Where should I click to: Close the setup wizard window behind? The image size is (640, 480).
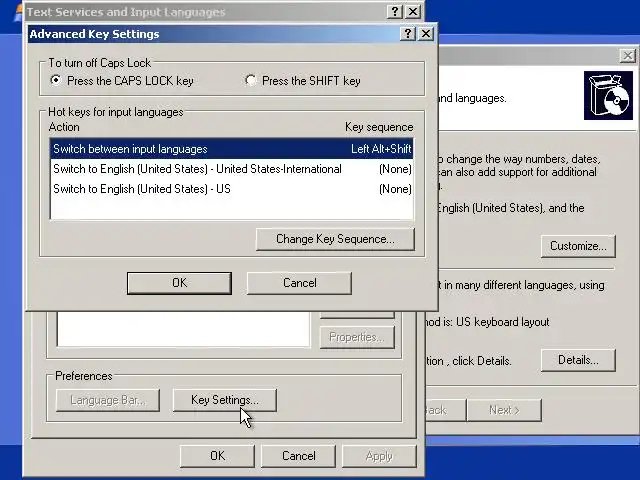[628, 56]
